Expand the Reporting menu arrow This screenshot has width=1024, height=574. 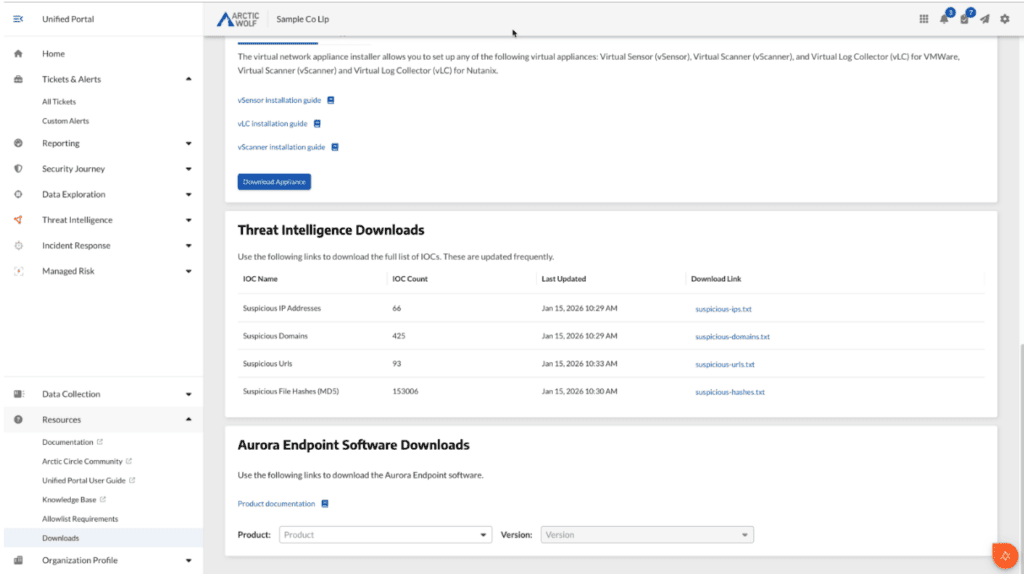(x=189, y=144)
